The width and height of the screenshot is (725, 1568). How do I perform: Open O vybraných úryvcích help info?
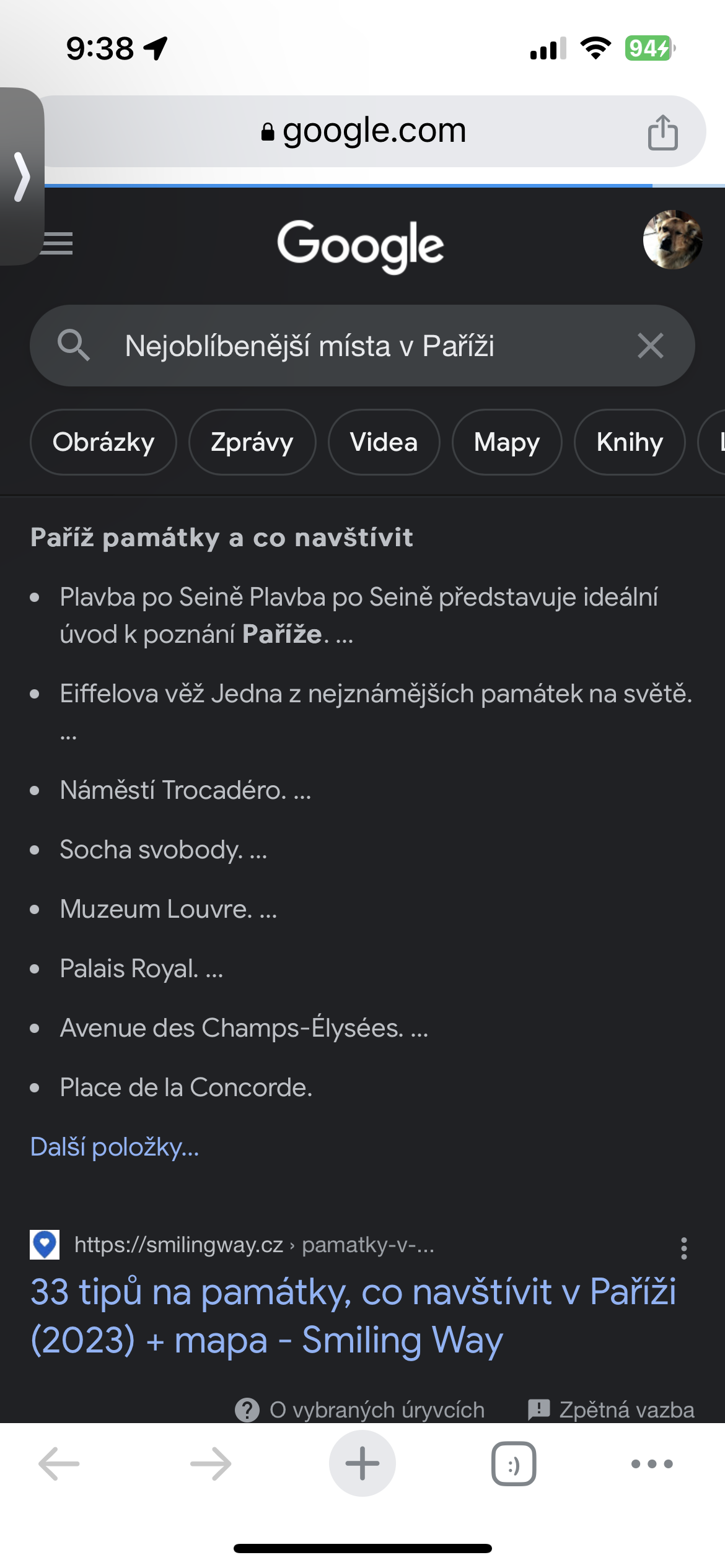(x=360, y=1409)
